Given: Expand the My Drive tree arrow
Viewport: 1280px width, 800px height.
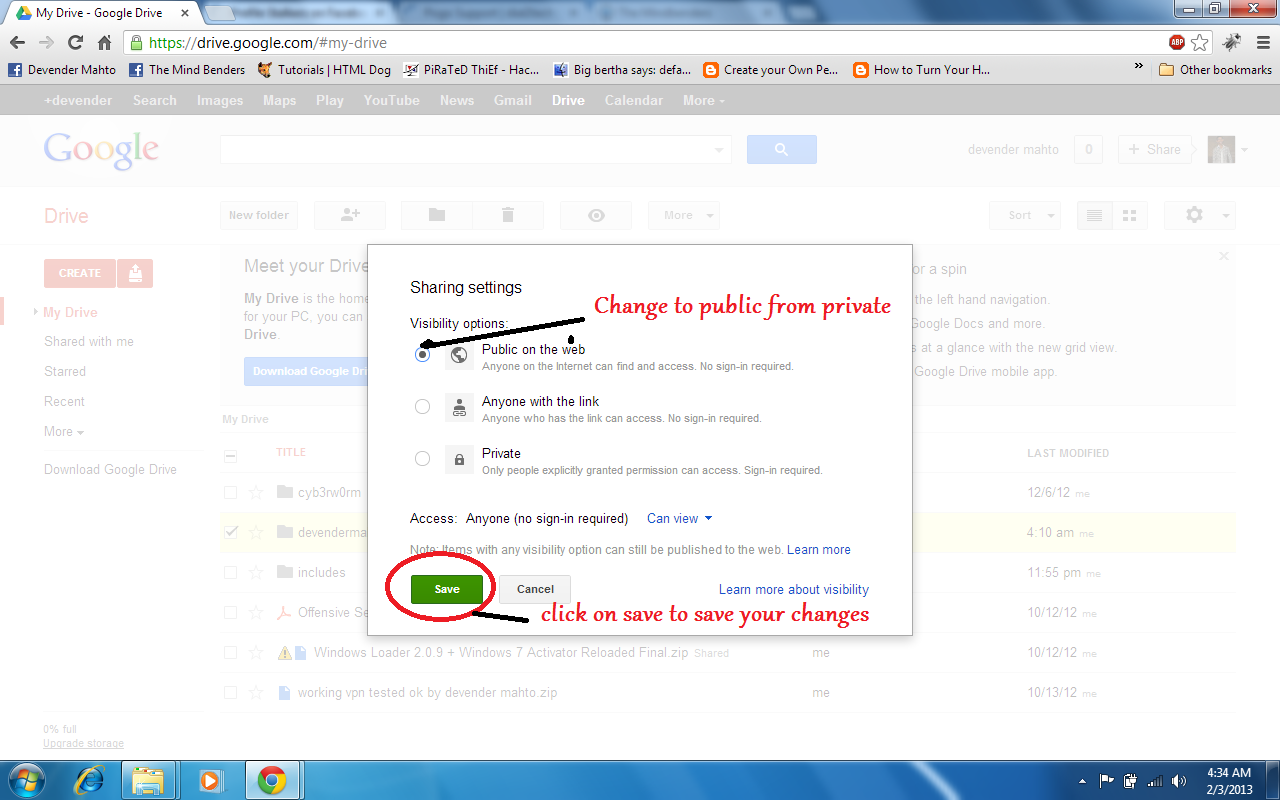Looking at the screenshot, I should tap(36, 313).
